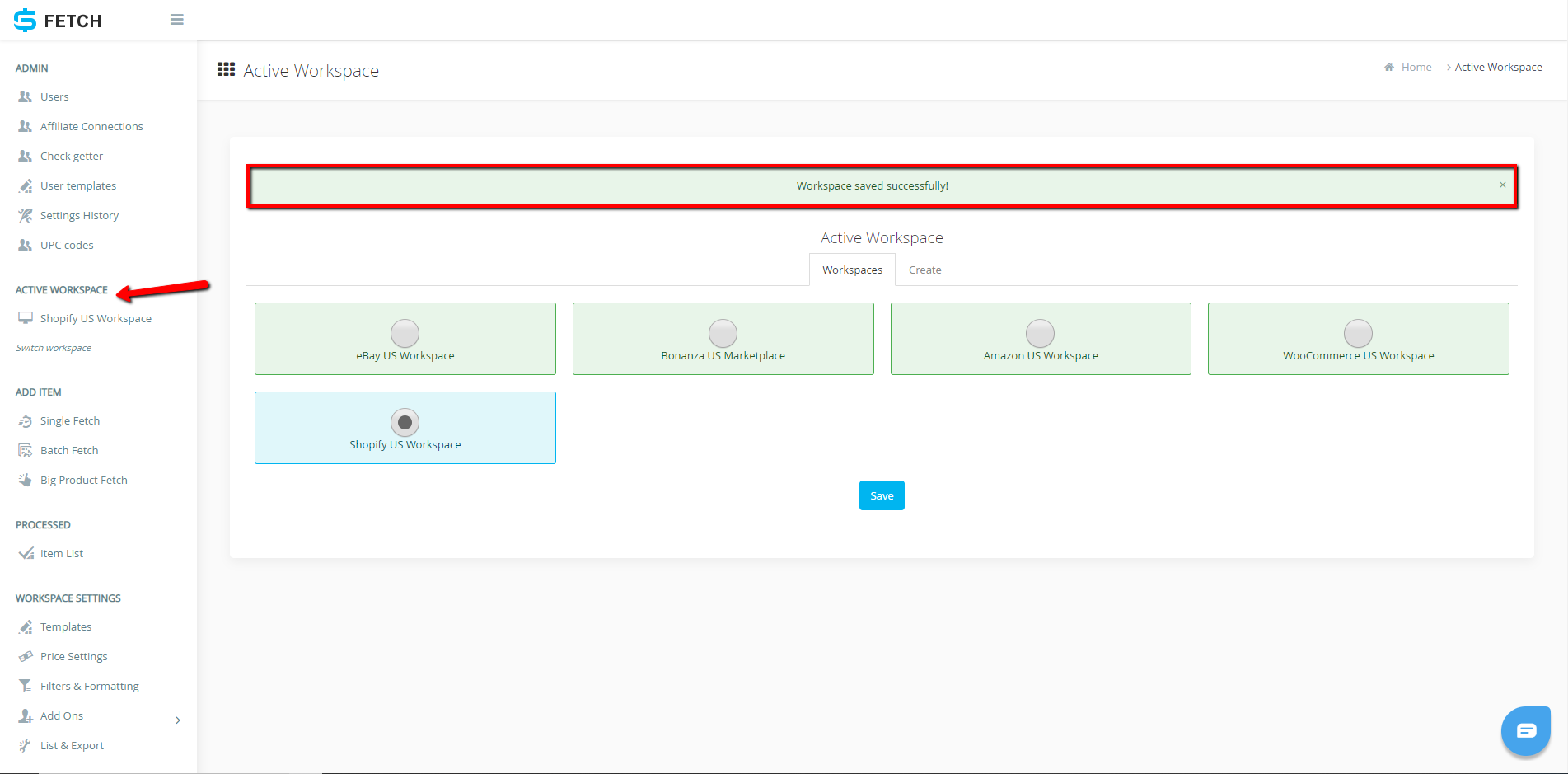1568x774 pixels.
Task: Click the User templates pencil icon
Action: point(26,185)
